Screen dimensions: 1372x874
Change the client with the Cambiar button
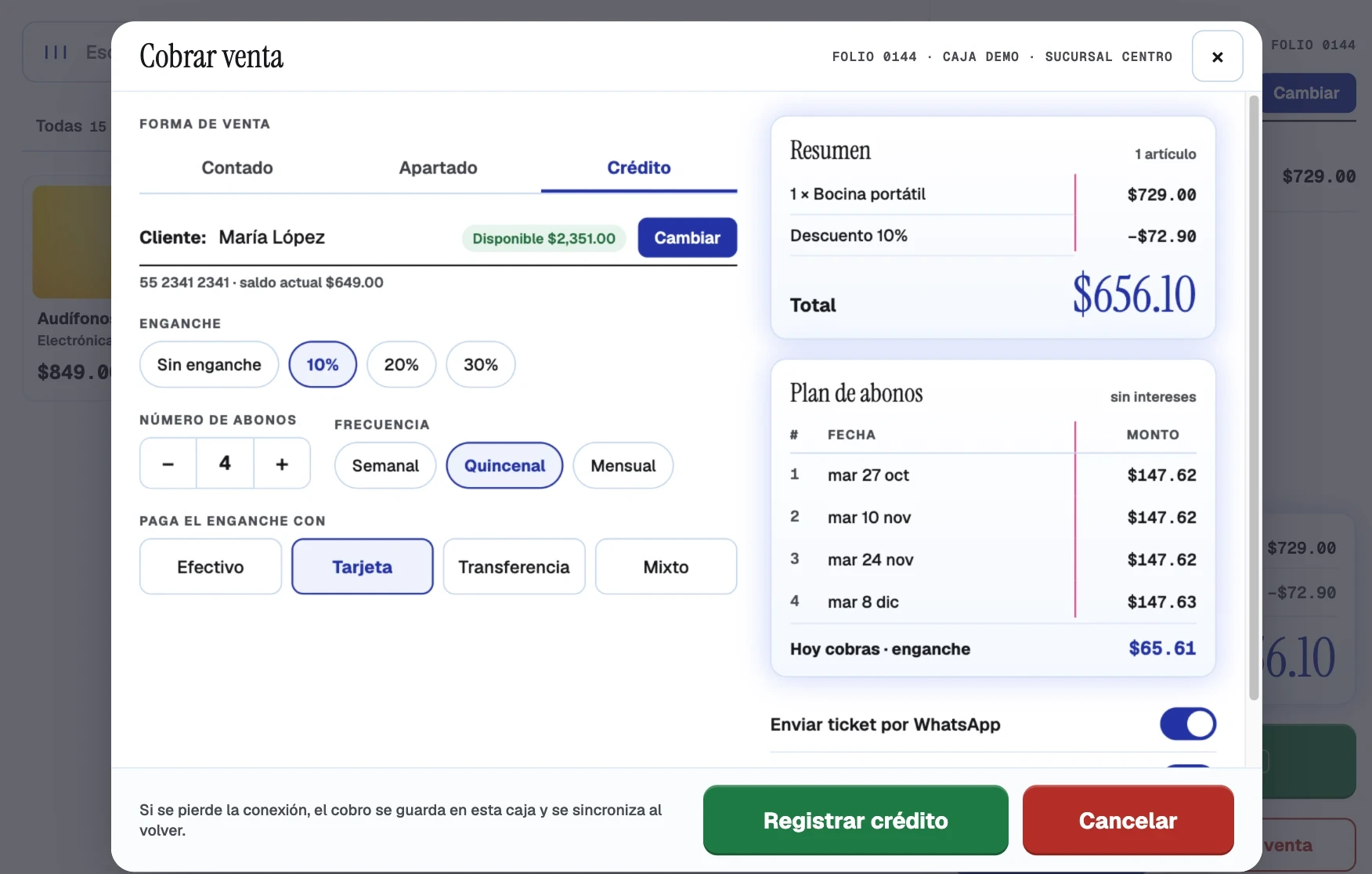pyautogui.click(x=687, y=237)
